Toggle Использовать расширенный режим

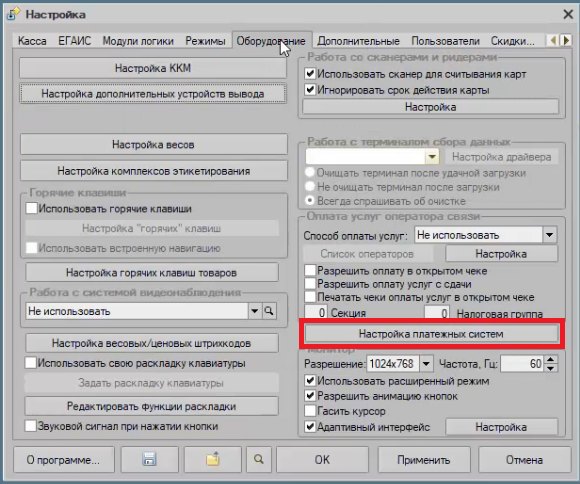point(310,380)
